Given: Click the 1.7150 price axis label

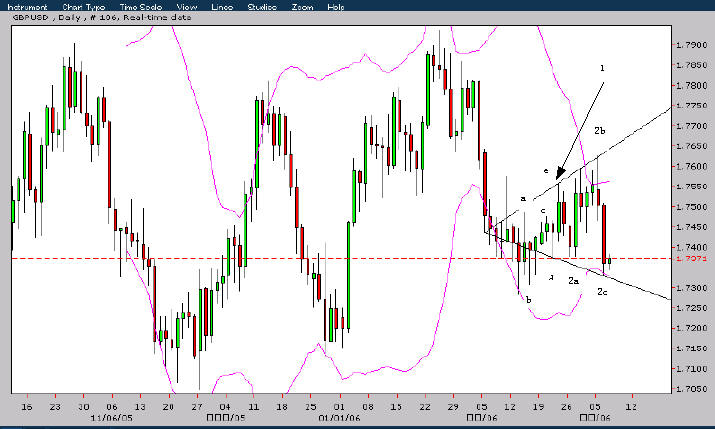Looking at the screenshot, I should (692, 348).
